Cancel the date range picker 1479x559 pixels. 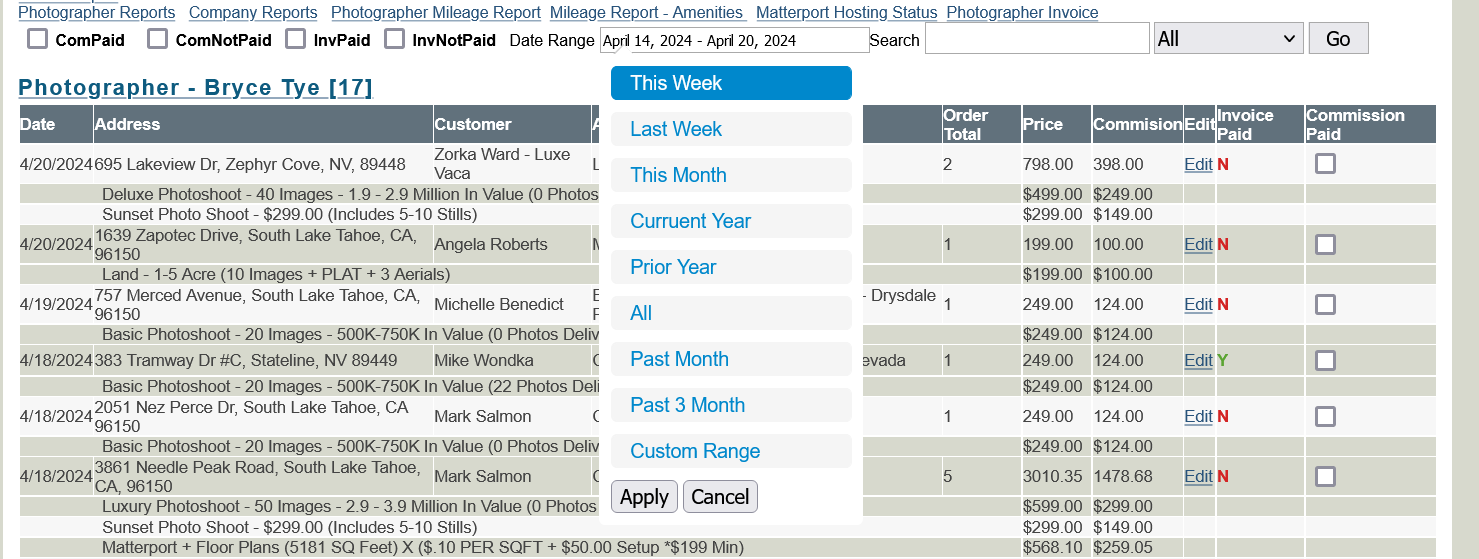pos(720,497)
